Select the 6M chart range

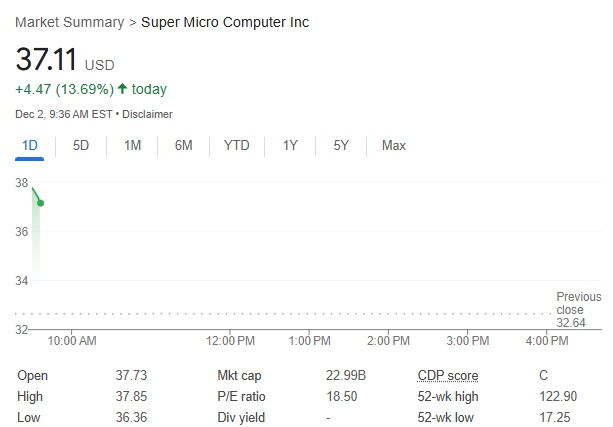183,146
